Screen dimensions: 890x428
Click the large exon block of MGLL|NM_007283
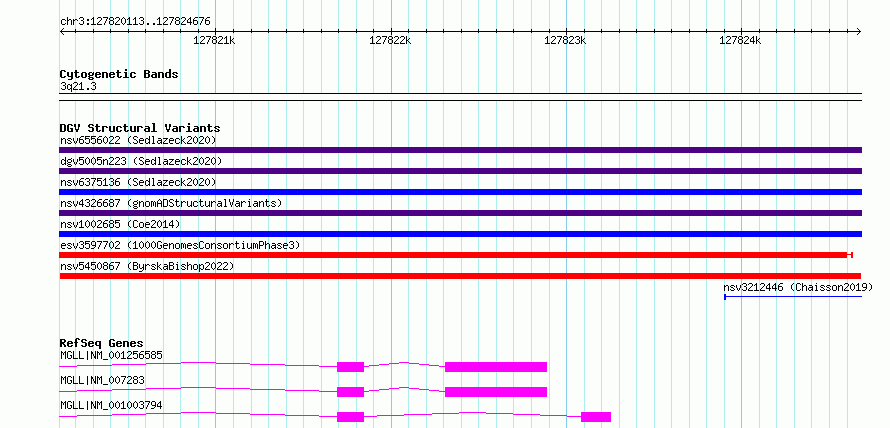point(496,392)
